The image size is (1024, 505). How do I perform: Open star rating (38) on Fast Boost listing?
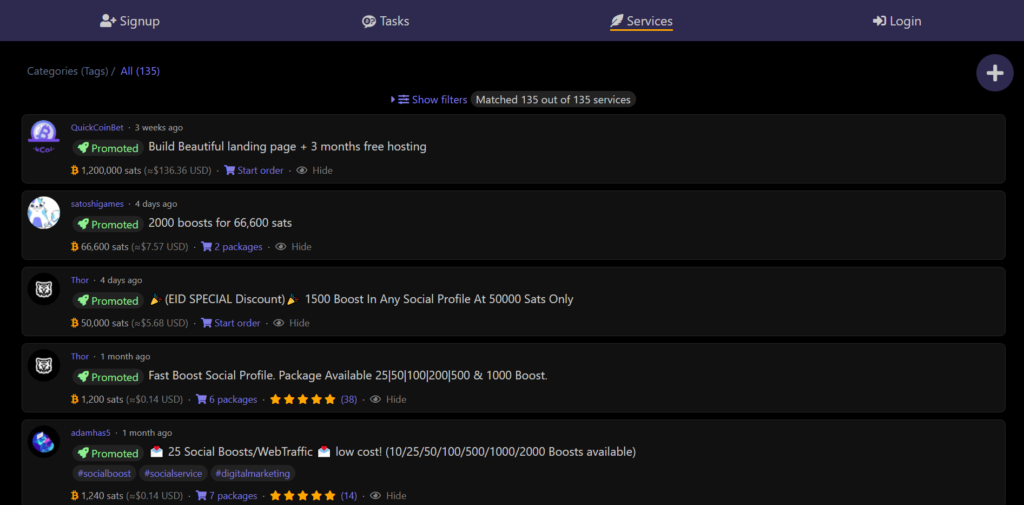313,399
